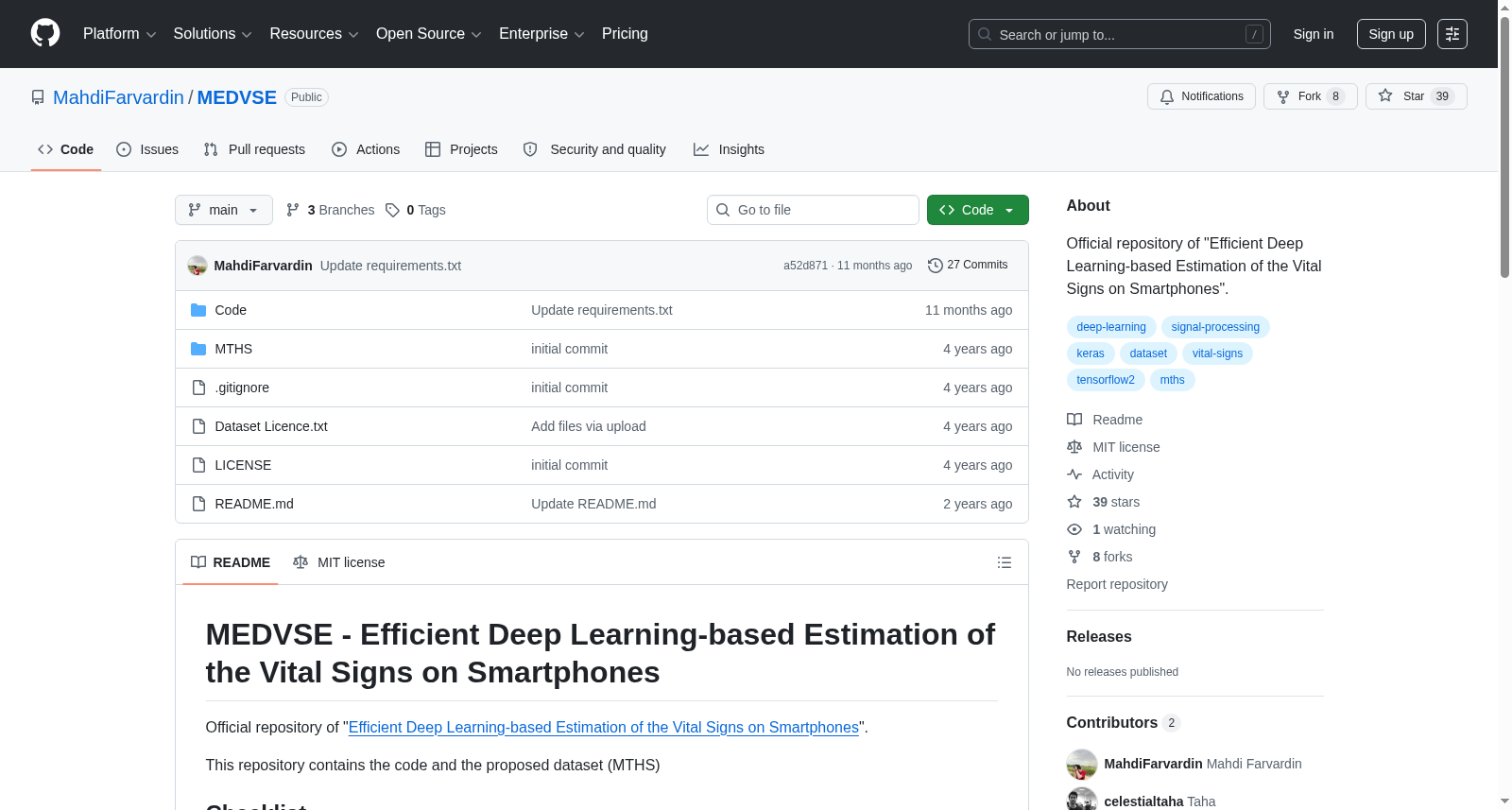
Task: Switch to the Code tab
Action: pos(66,149)
